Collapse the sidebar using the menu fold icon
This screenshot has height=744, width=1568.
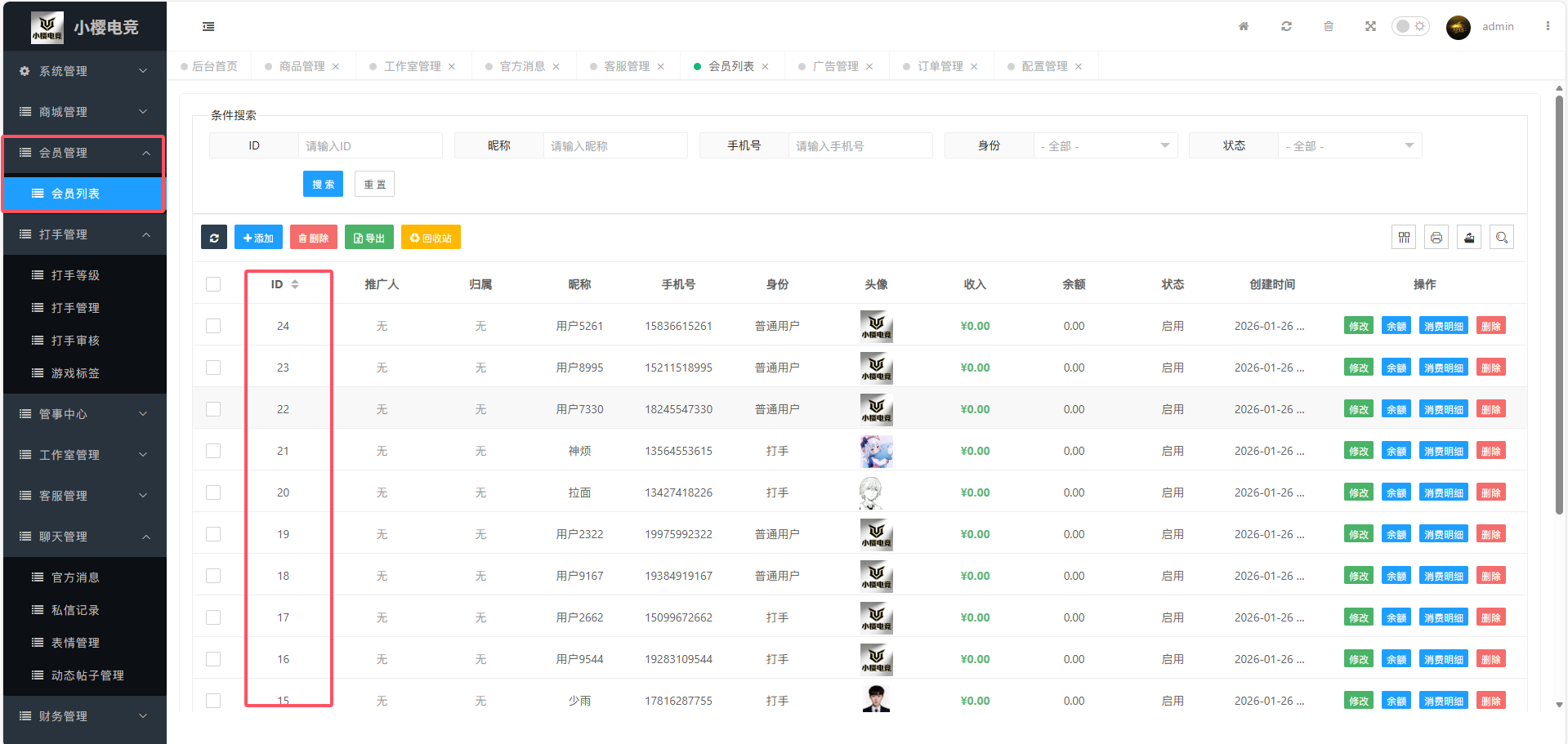tap(208, 27)
